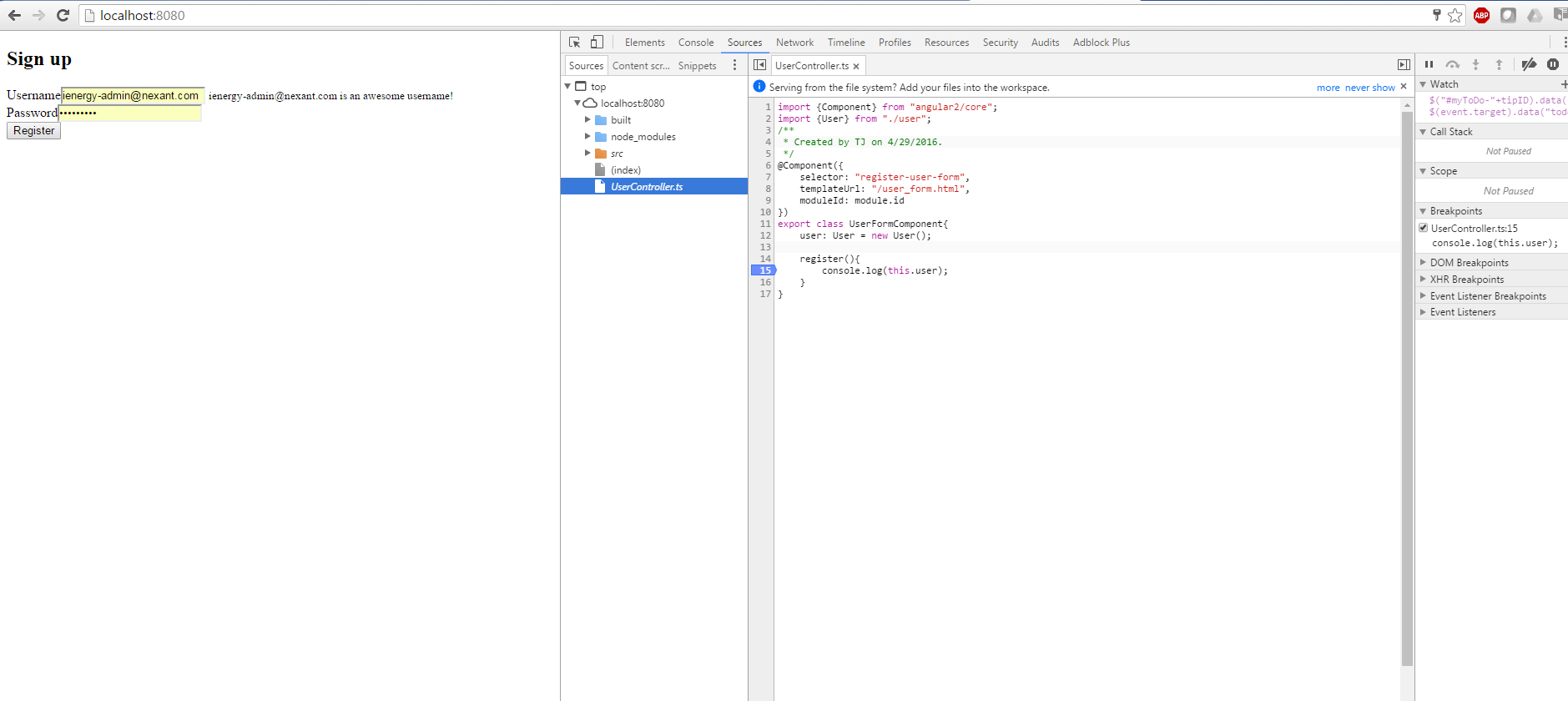Click the Google Drive extension icon
The image size is (1568, 701).
coord(1535,15)
